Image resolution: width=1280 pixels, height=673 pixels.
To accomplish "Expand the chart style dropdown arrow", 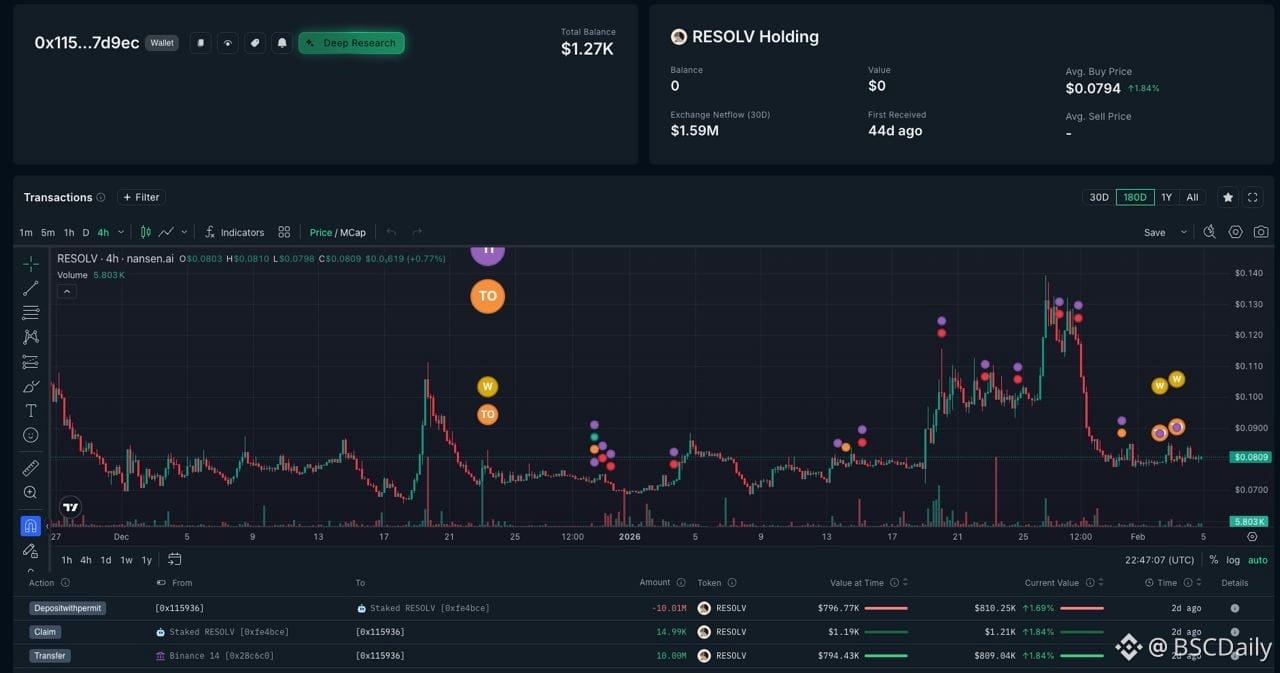I will pyautogui.click(x=184, y=232).
